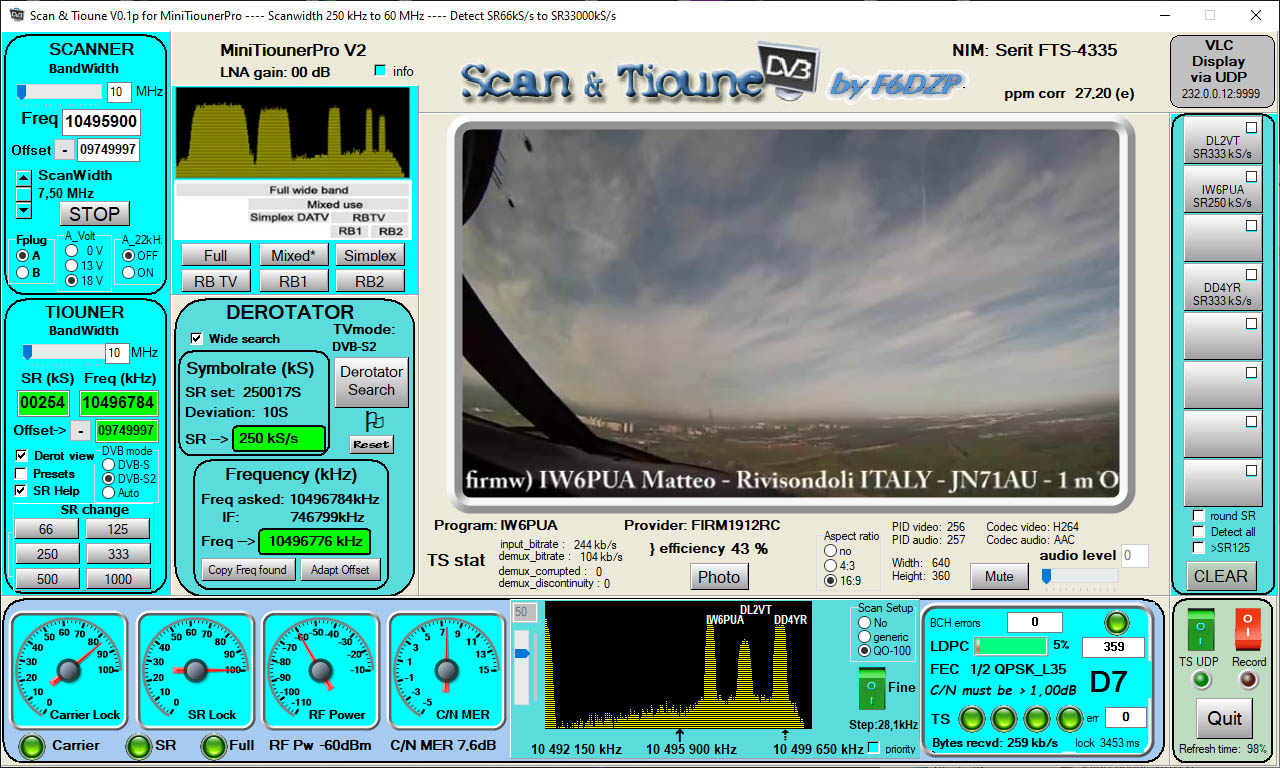Switch to Simplex band mode

(370, 255)
